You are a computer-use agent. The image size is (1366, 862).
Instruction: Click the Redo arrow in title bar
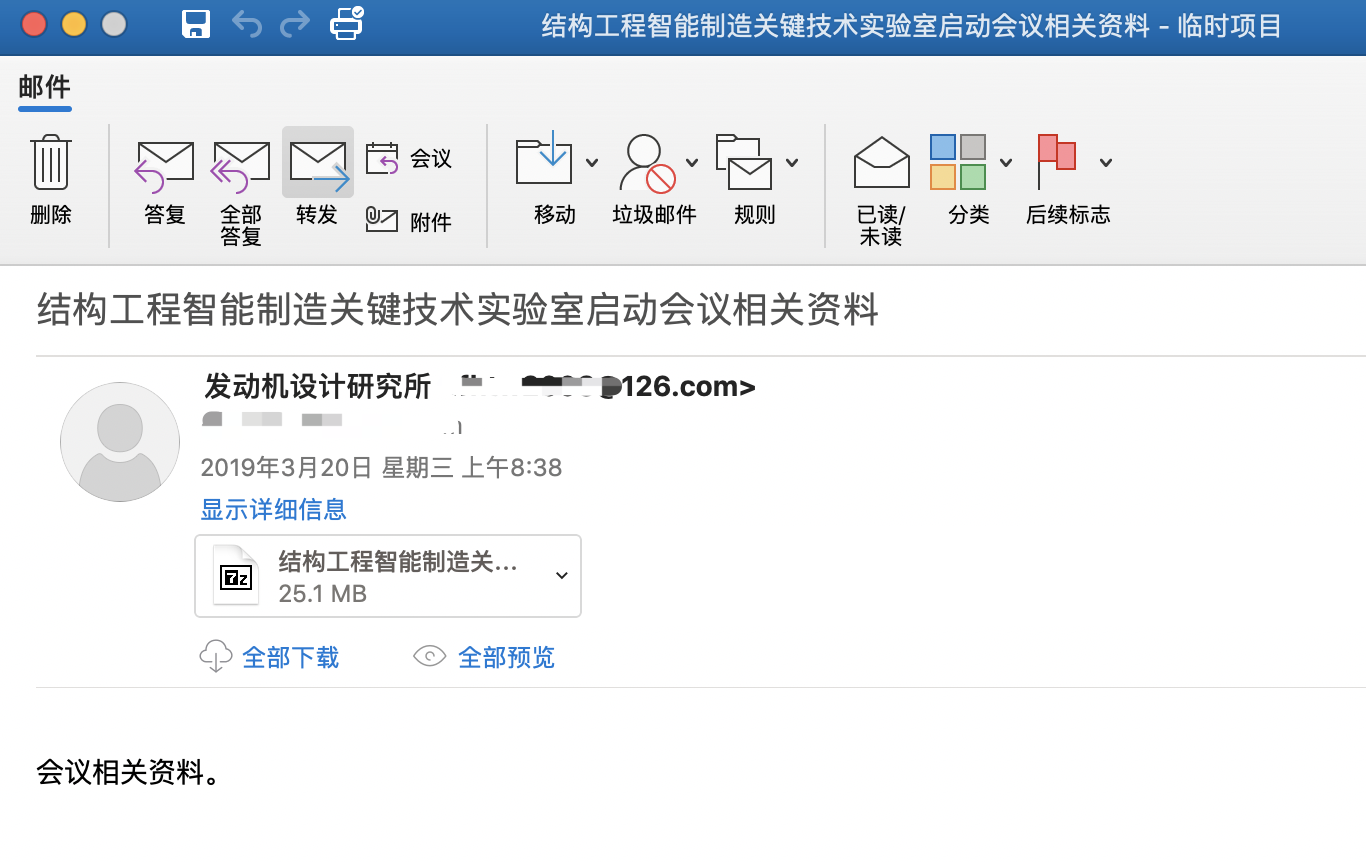point(294,24)
